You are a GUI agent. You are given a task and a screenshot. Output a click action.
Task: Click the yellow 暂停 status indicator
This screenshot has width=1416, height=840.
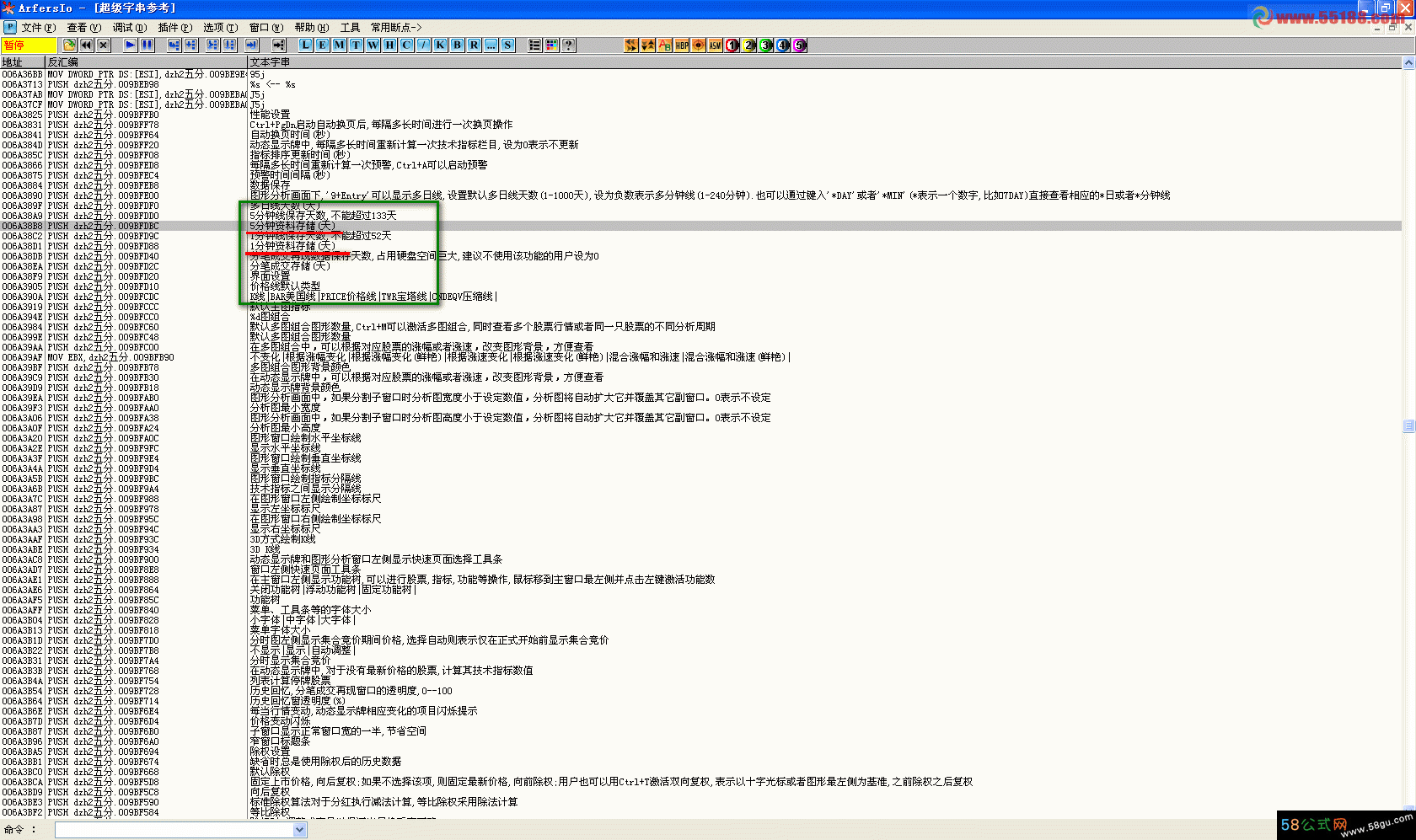[29, 45]
